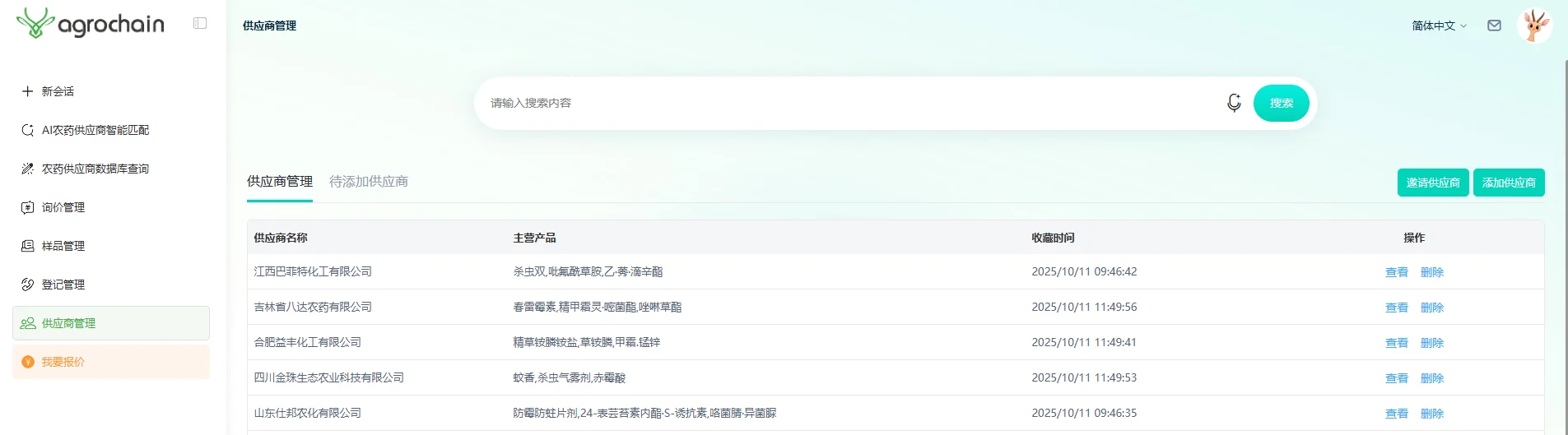Viewport: 1568px width, 435px height.
Task: Click the page vertical scrollbar
Action: (x=1565, y=247)
